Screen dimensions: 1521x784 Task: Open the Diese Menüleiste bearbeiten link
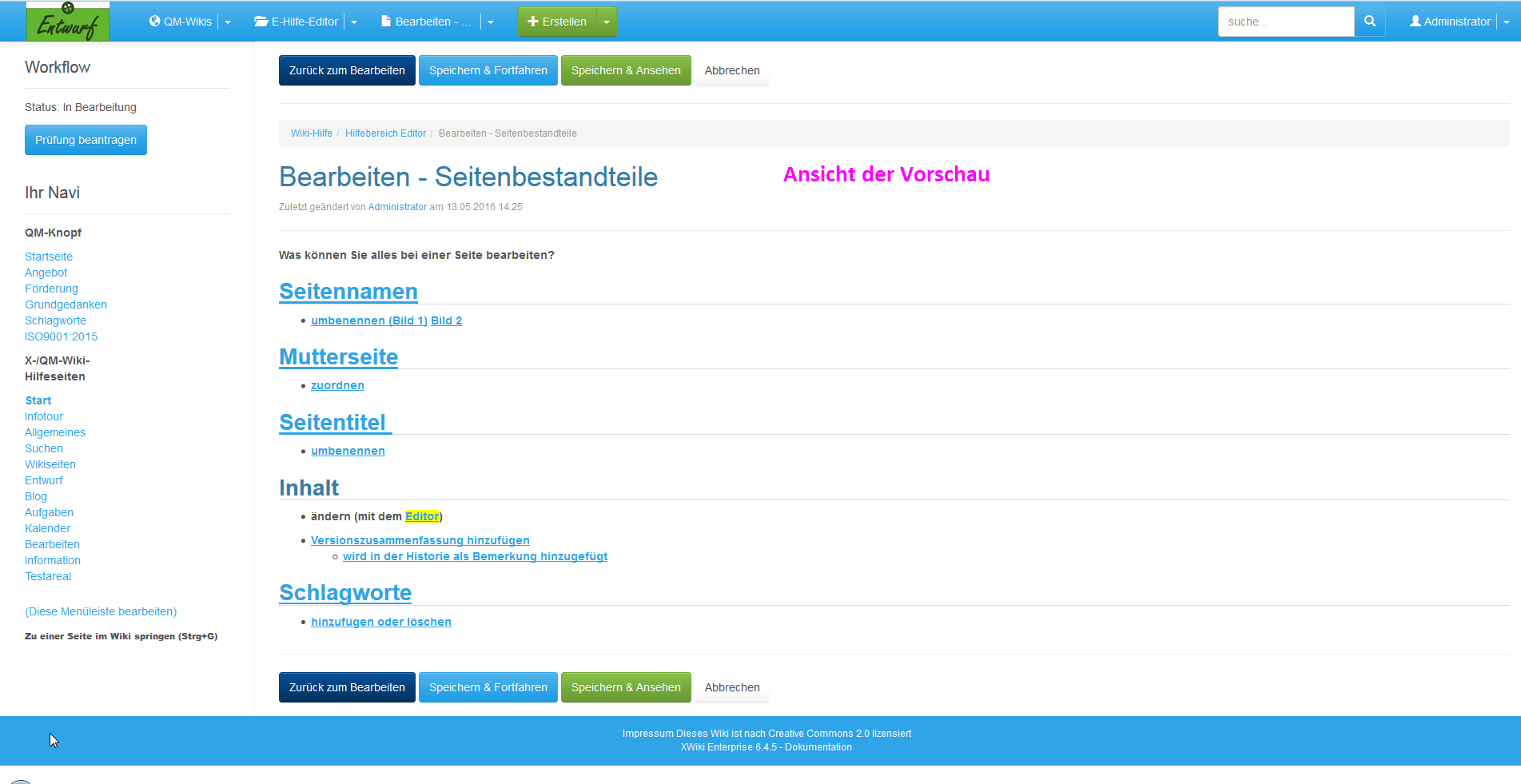(101, 611)
